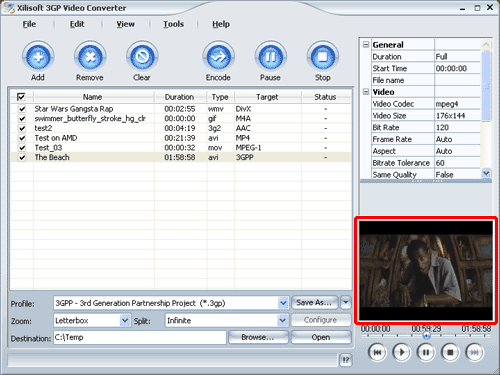Sort list by the Status column header
This screenshot has height=375, width=500.
coord(326,97)
